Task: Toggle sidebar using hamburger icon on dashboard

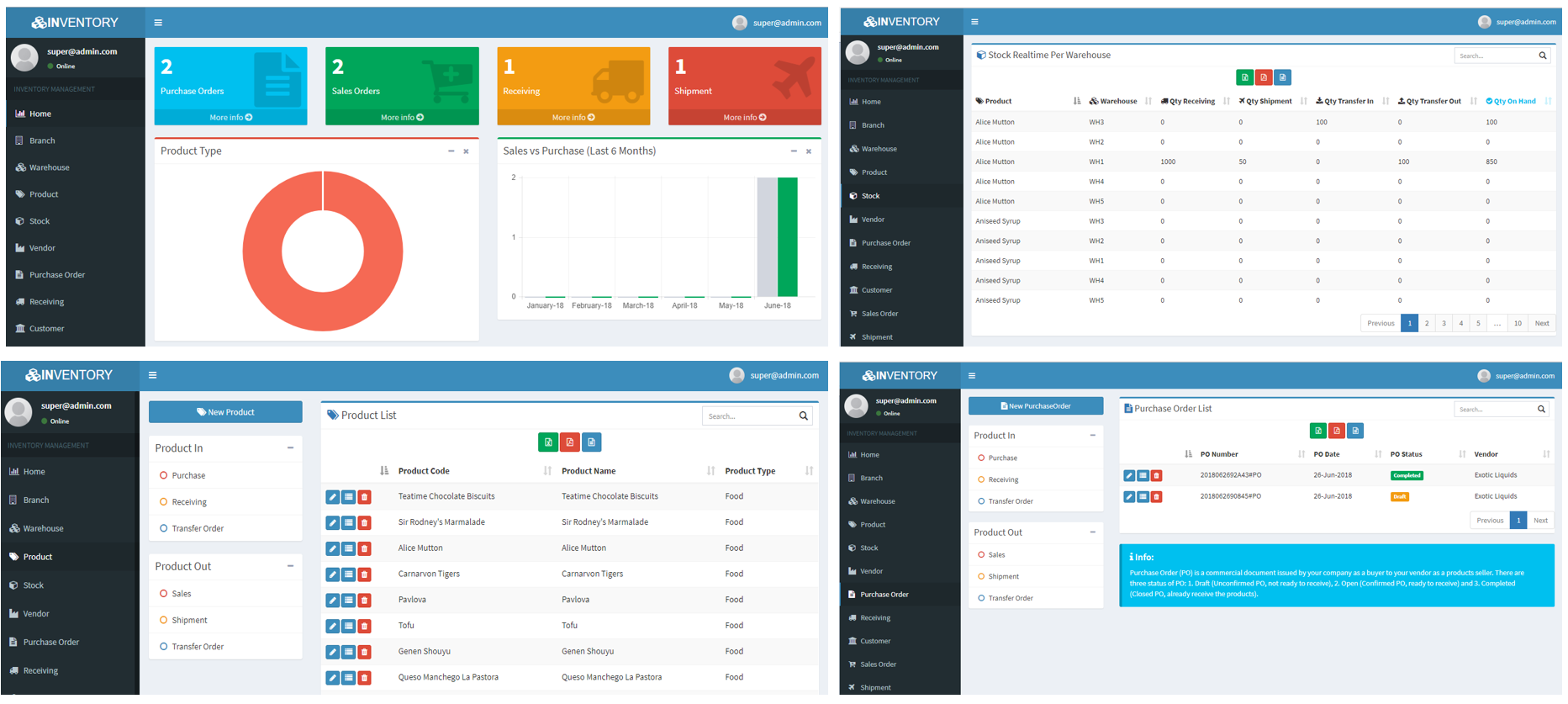Action: (158, 23)
